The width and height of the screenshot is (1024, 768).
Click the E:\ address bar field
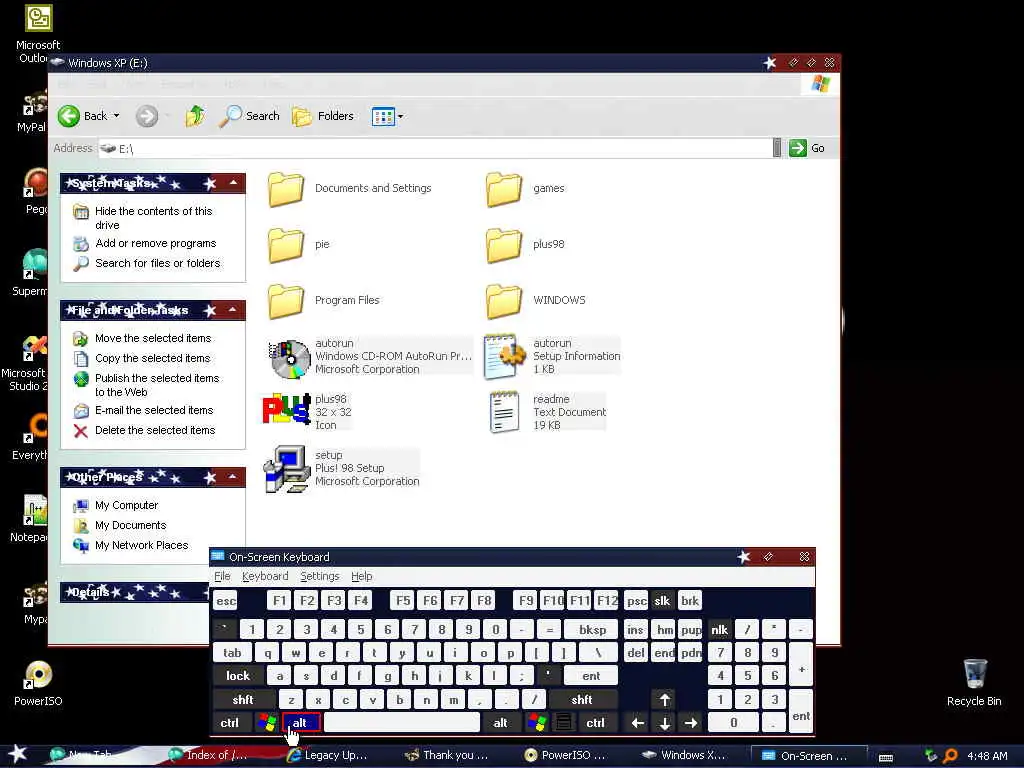point(435,148)
